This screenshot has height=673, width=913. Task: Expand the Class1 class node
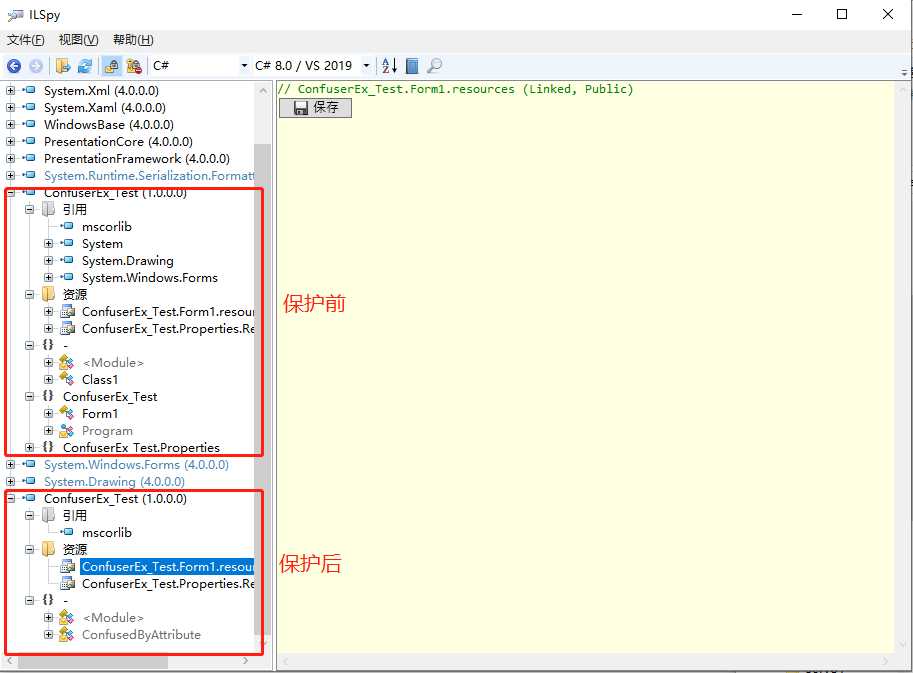click(49, 380)
